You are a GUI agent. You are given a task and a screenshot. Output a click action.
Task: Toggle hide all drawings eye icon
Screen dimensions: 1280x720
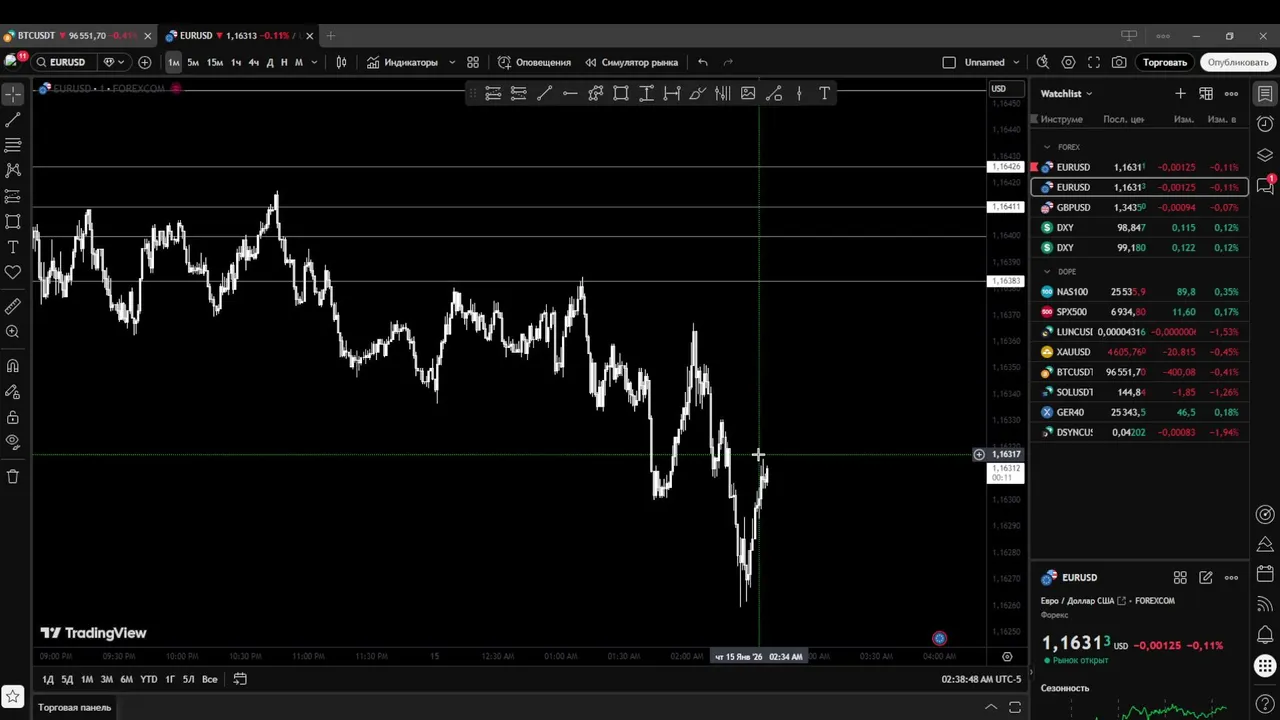coord(13,442)
